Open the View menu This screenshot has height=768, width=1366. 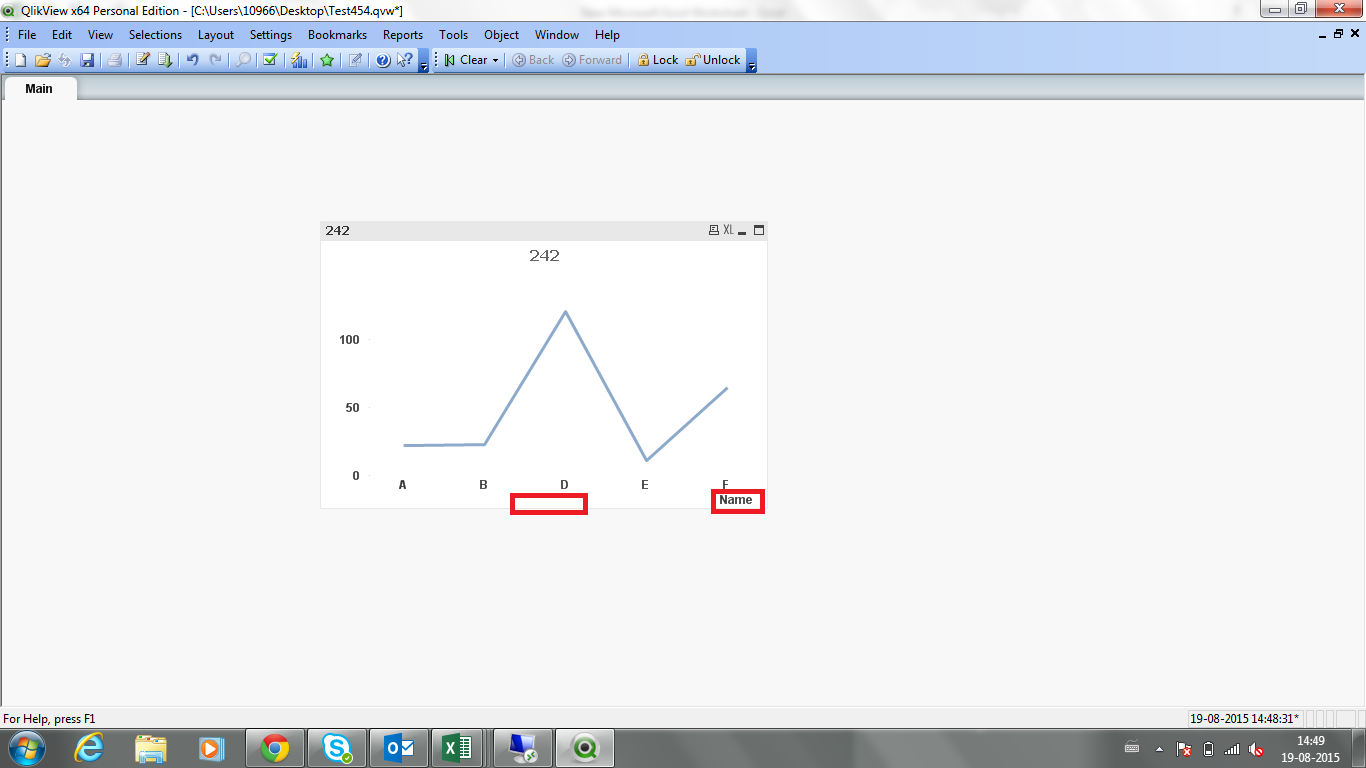(x=101, y=34)
